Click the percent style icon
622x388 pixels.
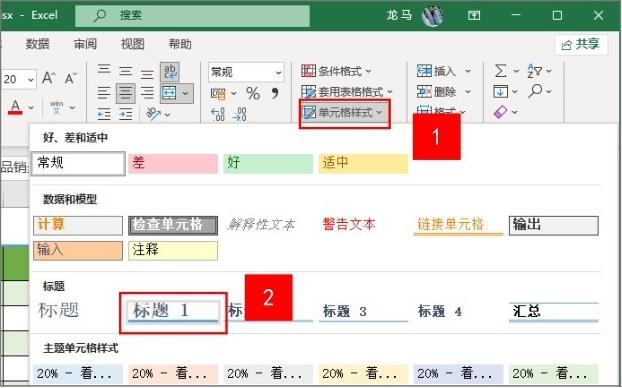[253, 94]
